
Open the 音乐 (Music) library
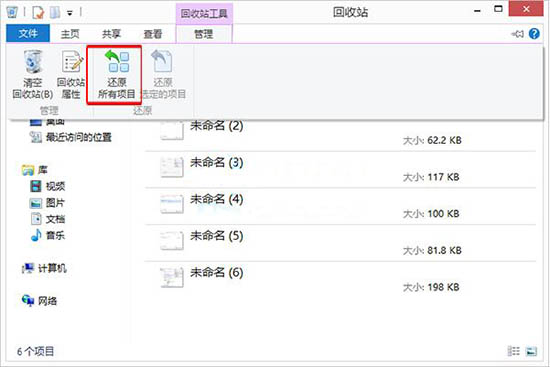tap(47, 235)
